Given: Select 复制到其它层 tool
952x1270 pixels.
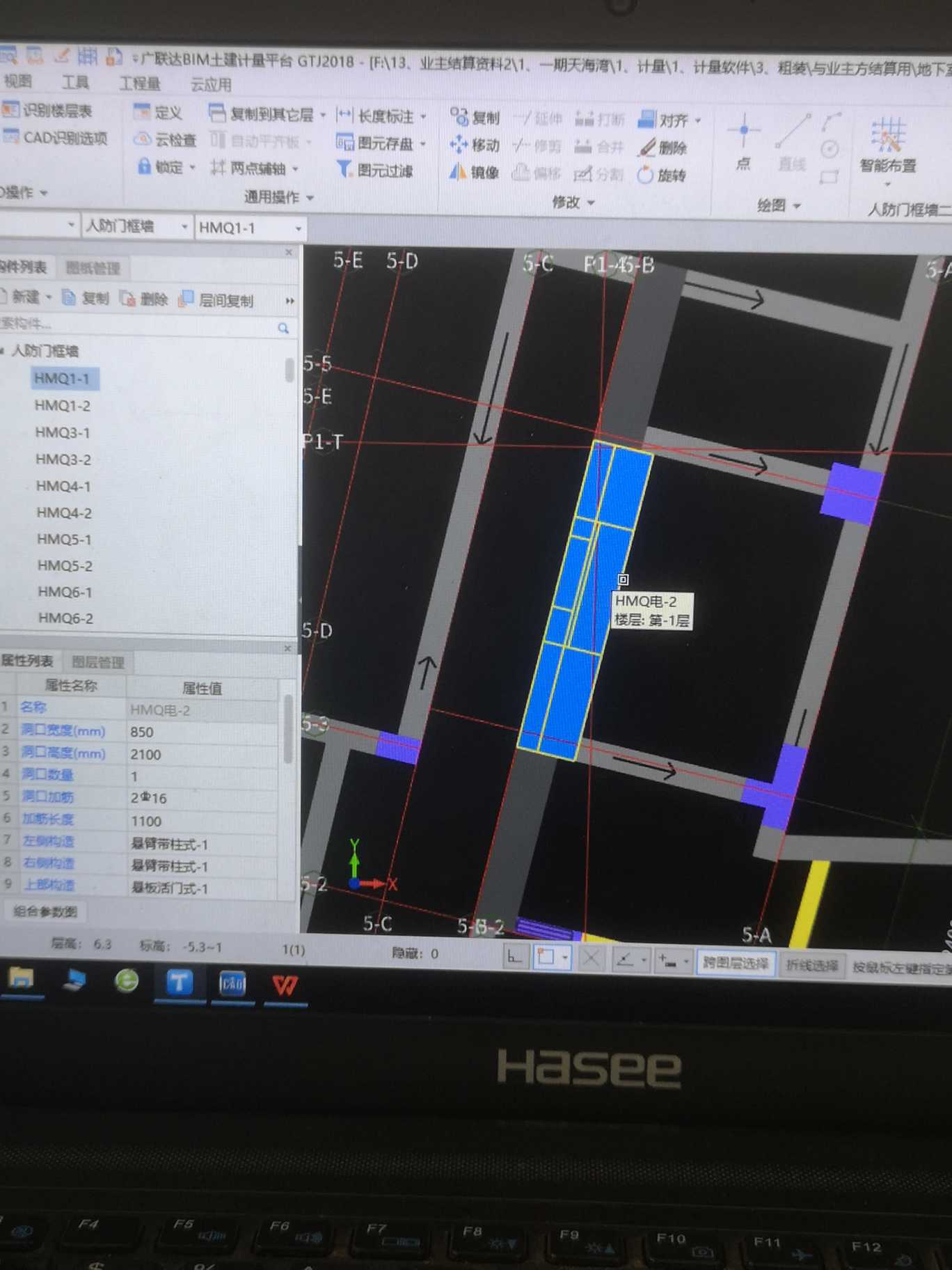Looking at the screenshot, I should (262, 114).
